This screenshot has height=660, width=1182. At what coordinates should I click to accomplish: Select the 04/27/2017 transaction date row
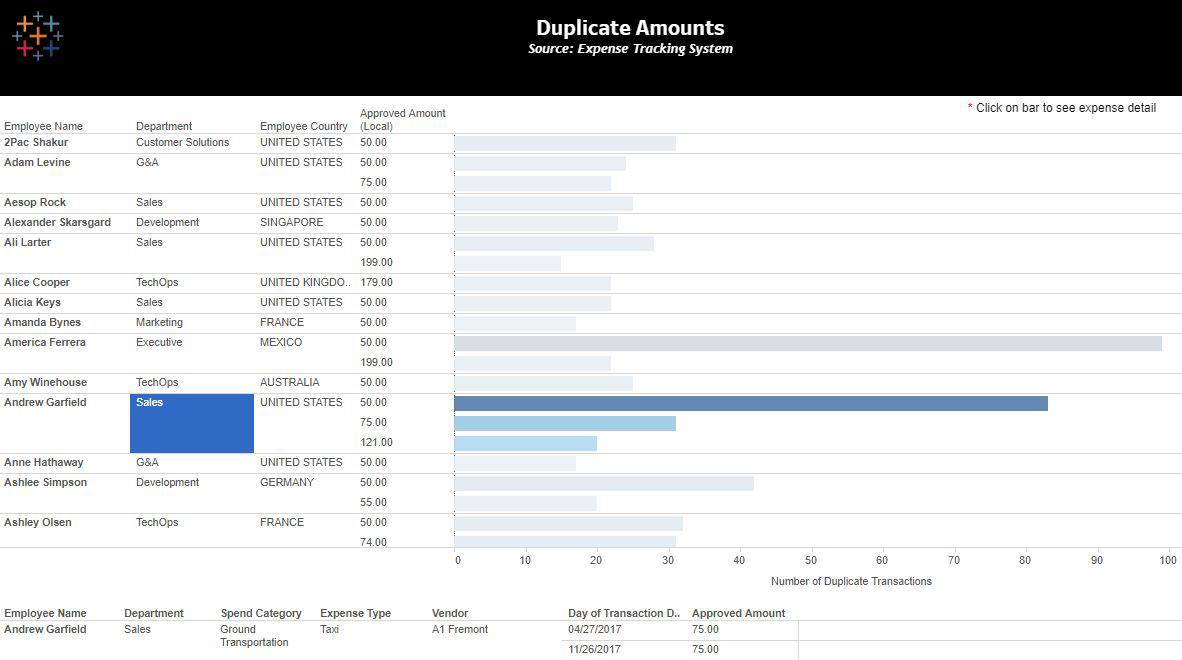click(x=595, y=630)
